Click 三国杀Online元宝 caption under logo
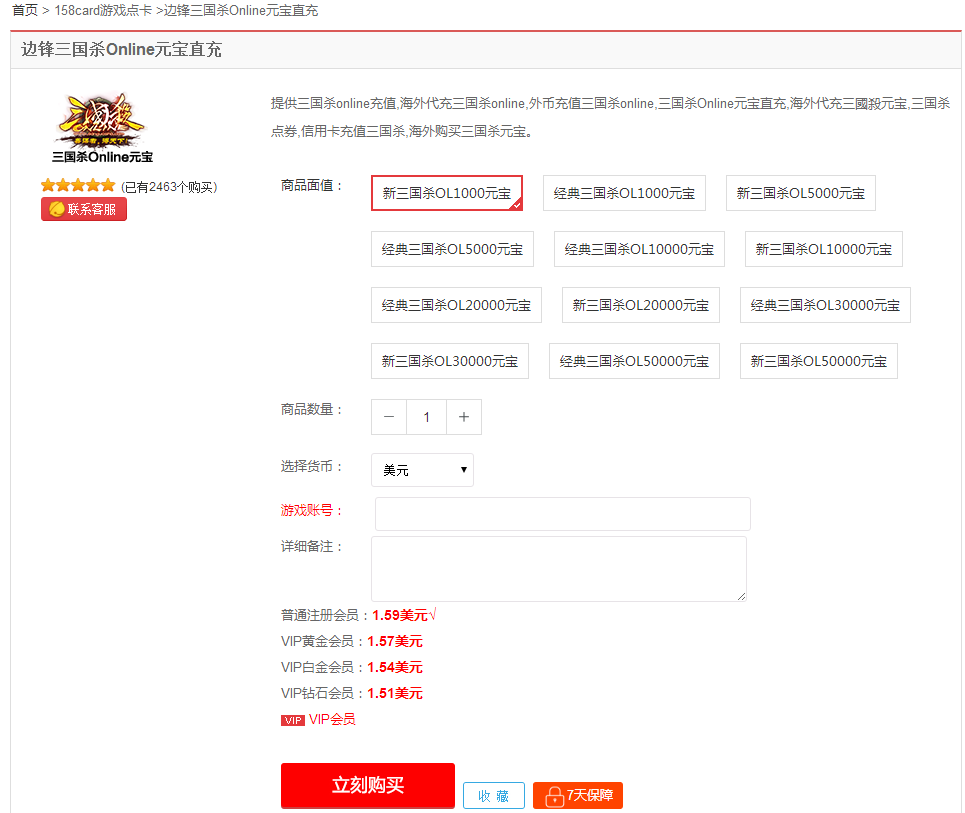The image size is (965, 813). pos(102,157)
